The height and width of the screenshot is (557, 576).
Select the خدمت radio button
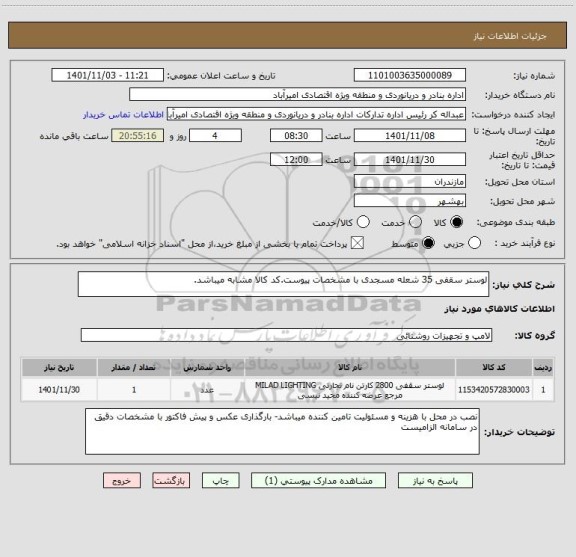click(x=415, y=222)
